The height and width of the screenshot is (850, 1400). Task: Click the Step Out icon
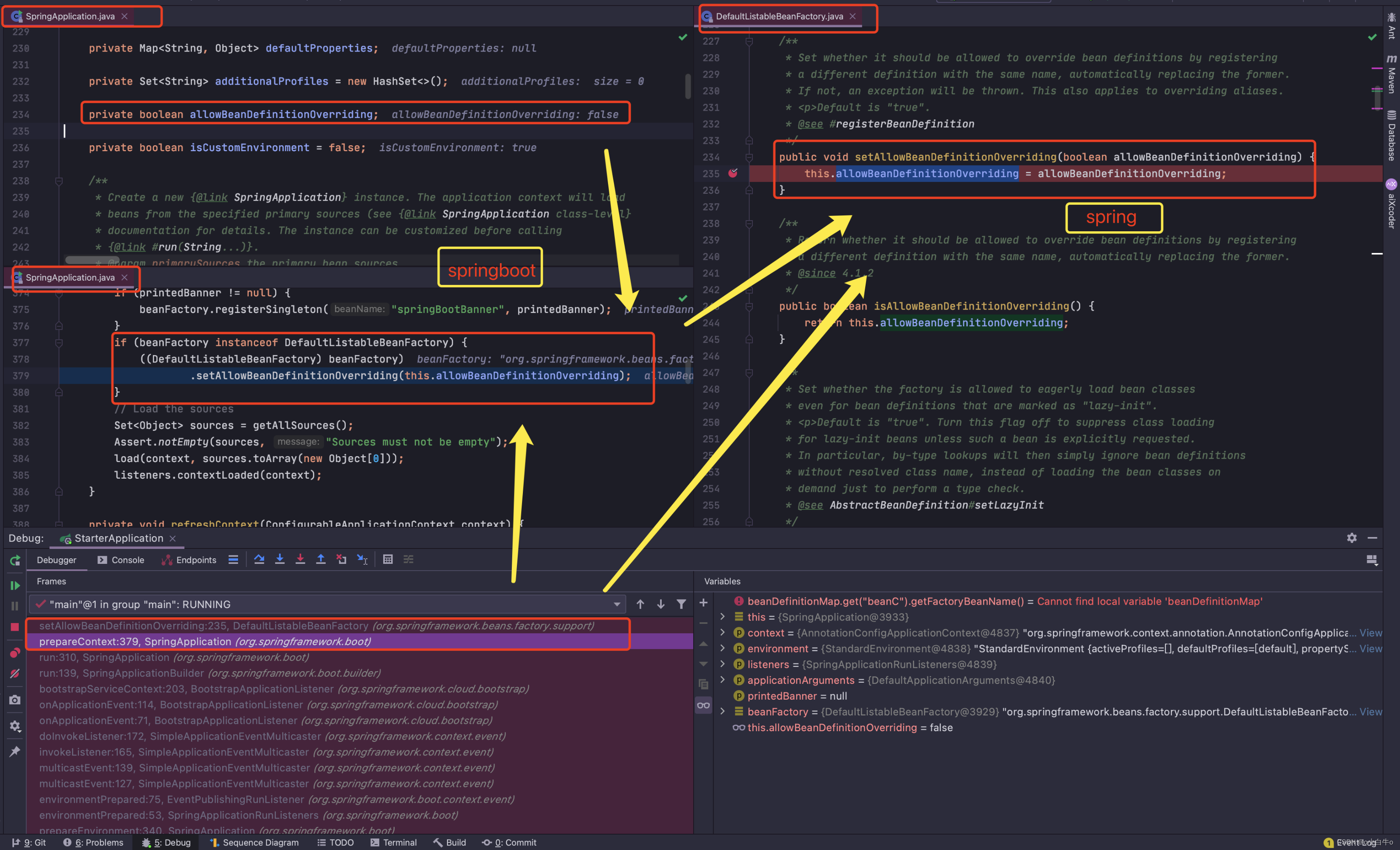pyautogui.click(x=321, y=559)
